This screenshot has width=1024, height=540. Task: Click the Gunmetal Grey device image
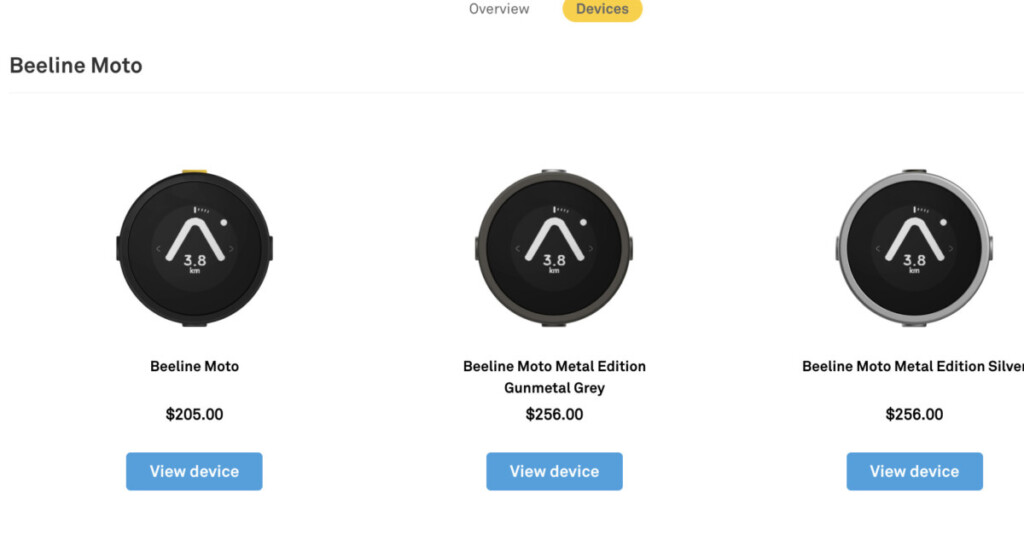click(x=554, y=249)
